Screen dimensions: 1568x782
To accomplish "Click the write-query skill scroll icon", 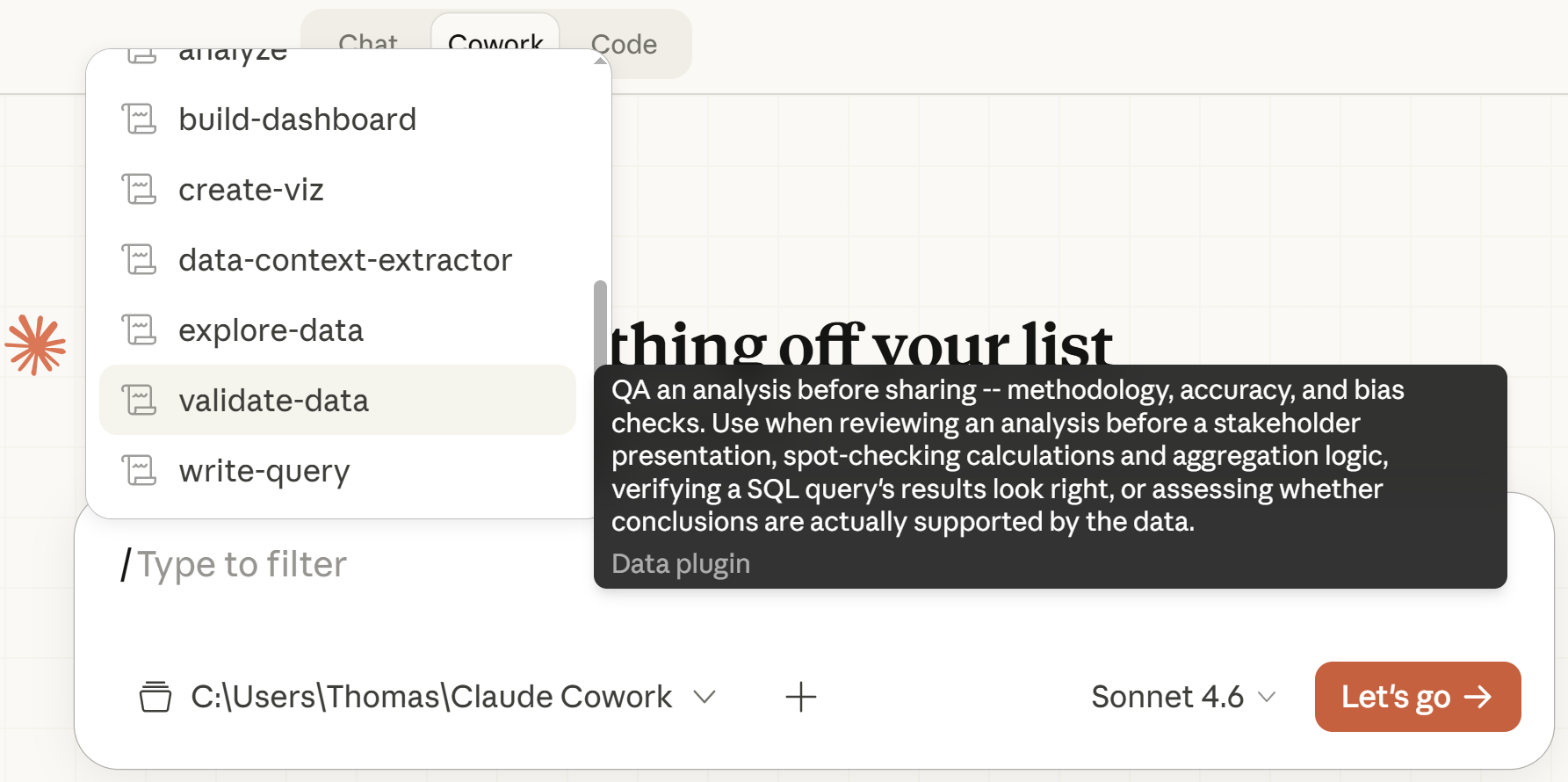I will pyautogui.click(x=139, y=470).
